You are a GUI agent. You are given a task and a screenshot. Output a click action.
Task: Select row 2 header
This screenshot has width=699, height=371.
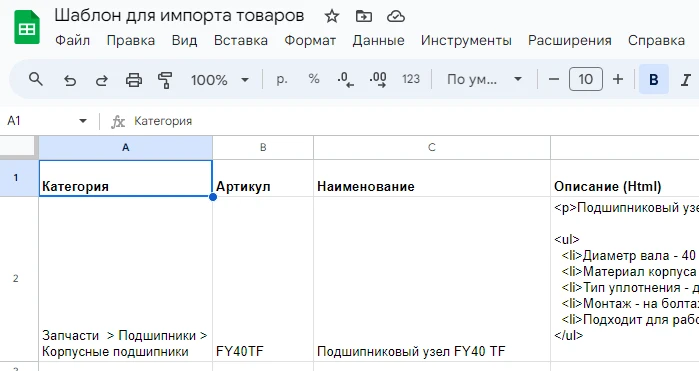click(x=19, y=279)
